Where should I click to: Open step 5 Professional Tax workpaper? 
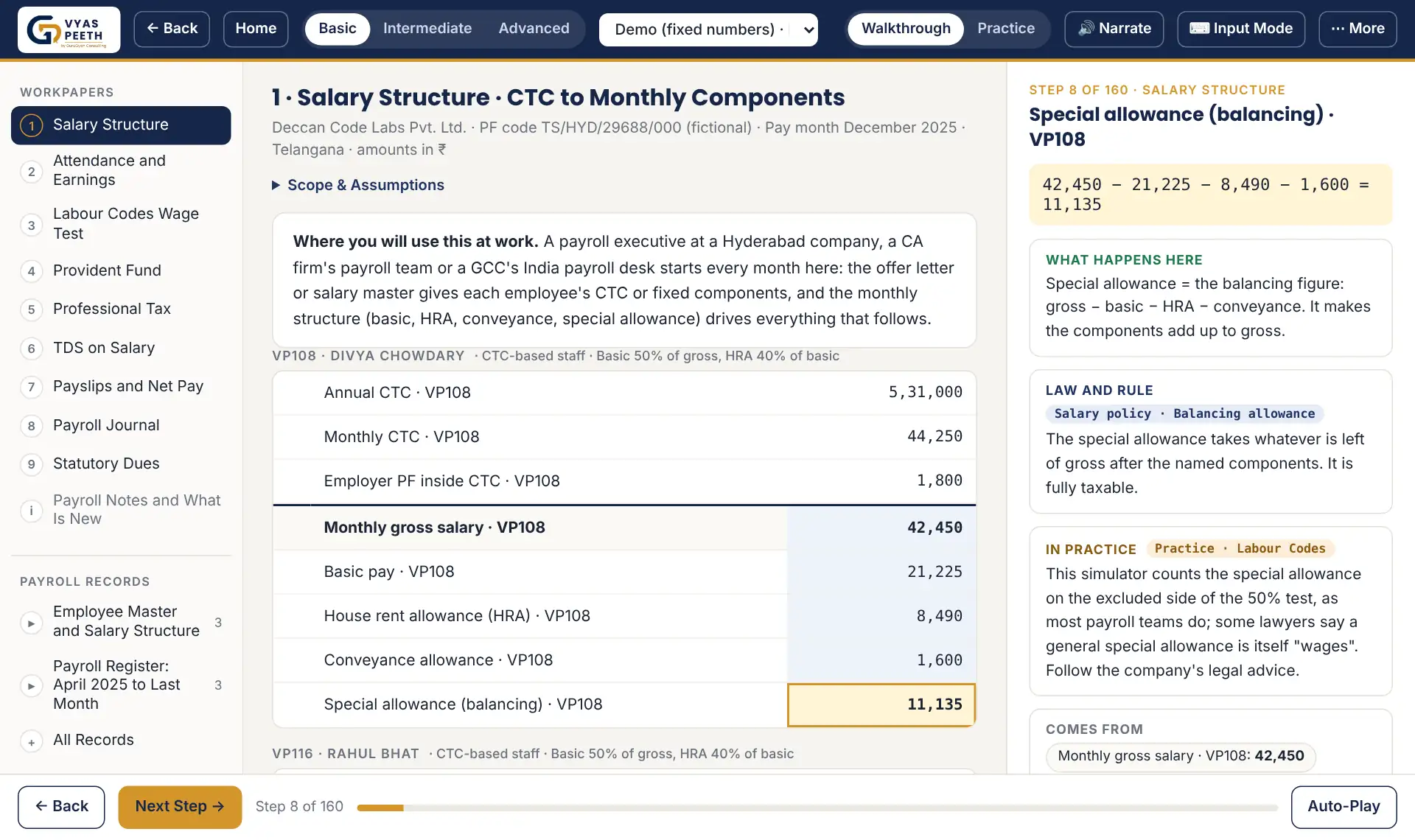tap(121, 309)
